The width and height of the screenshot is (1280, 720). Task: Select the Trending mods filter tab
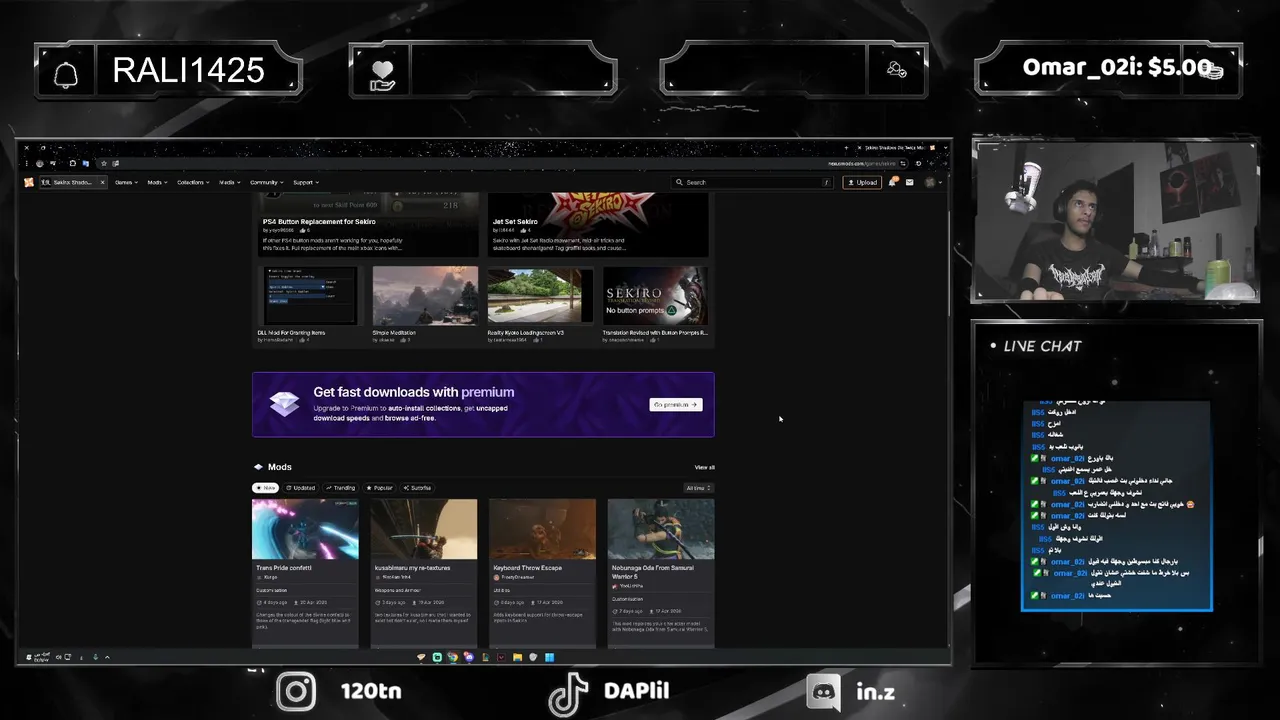(340, 488)
